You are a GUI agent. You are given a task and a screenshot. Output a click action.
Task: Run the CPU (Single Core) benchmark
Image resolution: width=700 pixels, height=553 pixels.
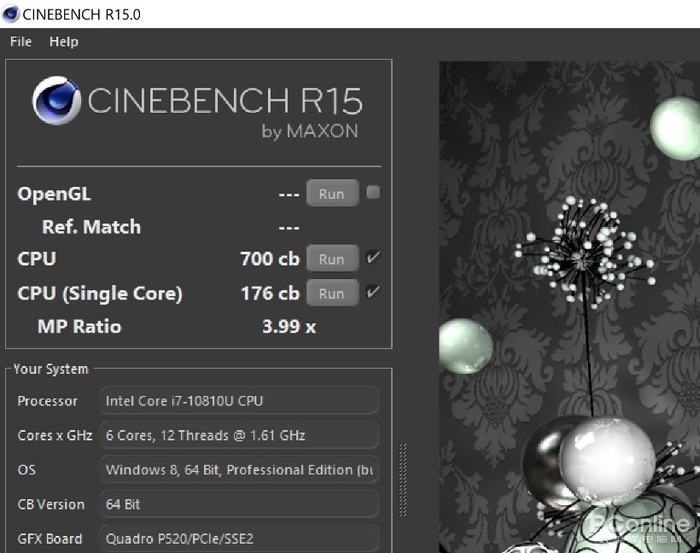coord(332,293)
